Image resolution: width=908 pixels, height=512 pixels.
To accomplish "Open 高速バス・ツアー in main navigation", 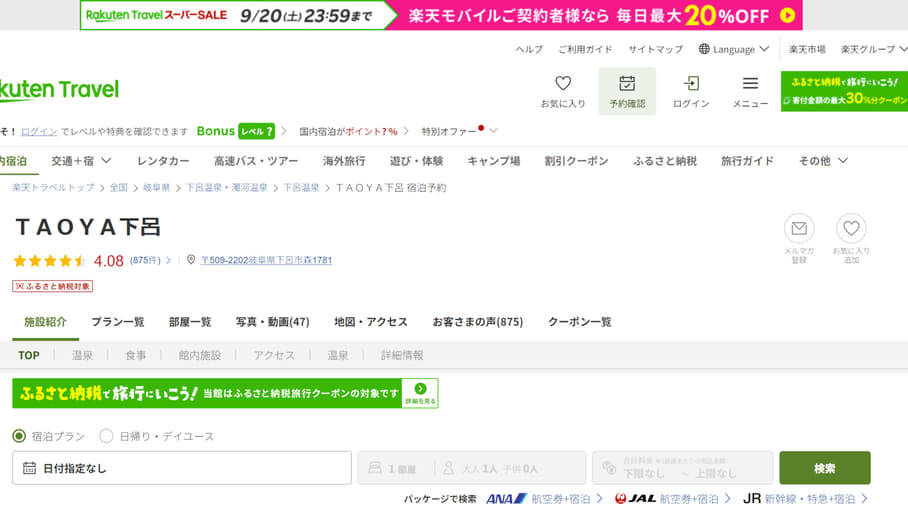I will (256, 161).
